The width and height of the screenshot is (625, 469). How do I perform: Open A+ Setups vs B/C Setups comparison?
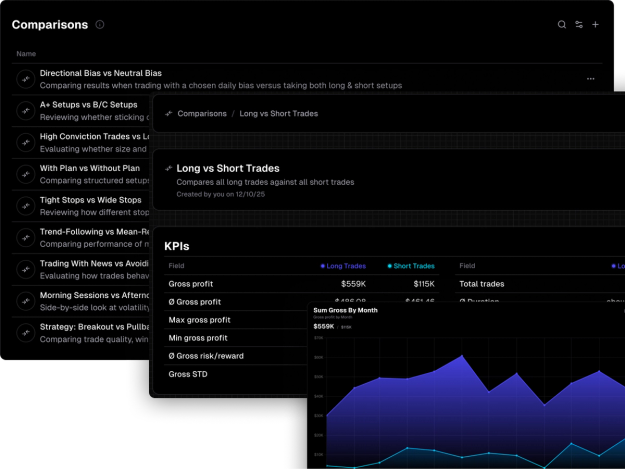tap(88, 105)
